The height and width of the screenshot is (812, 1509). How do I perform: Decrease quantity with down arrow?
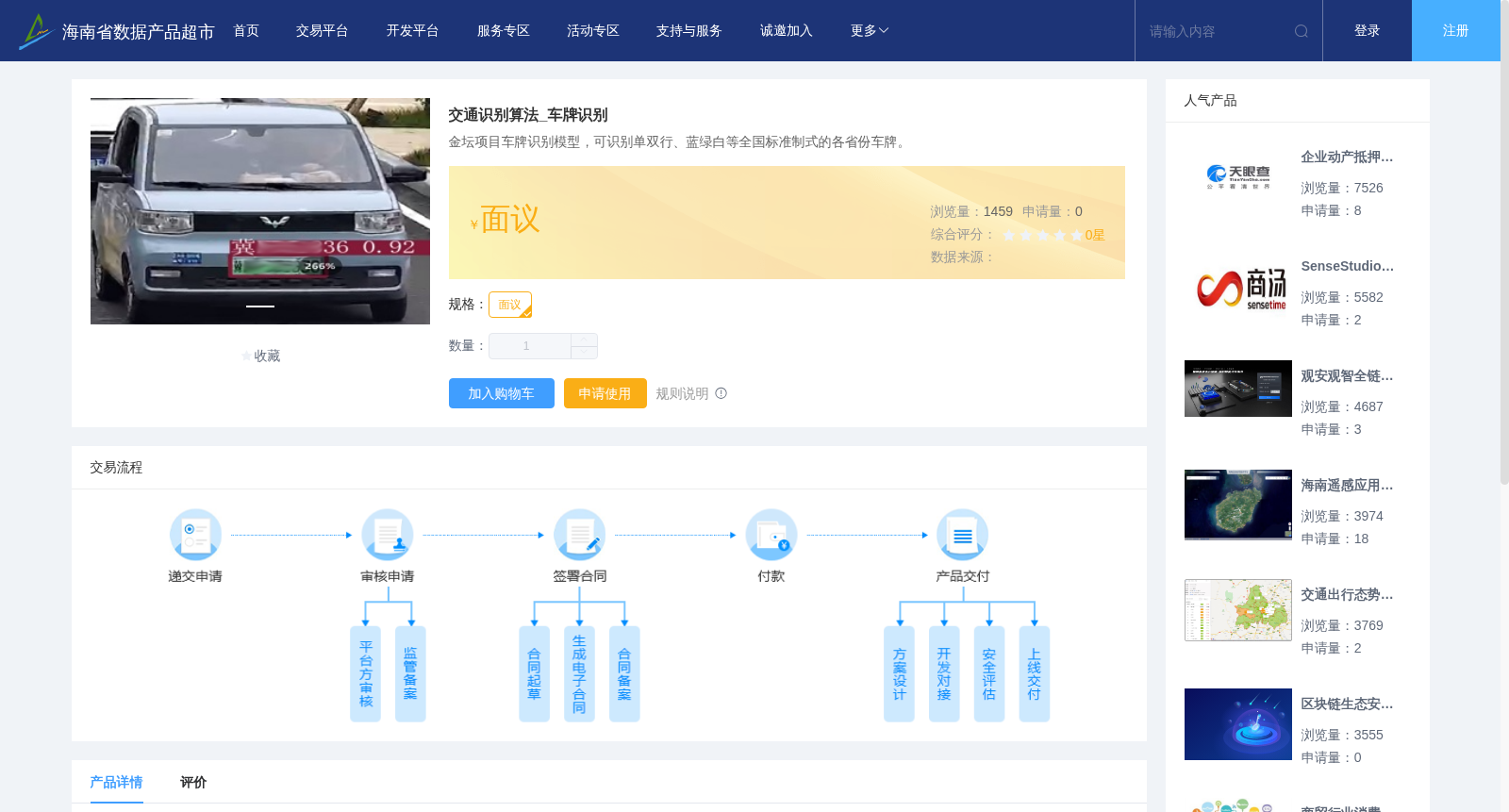584,353
